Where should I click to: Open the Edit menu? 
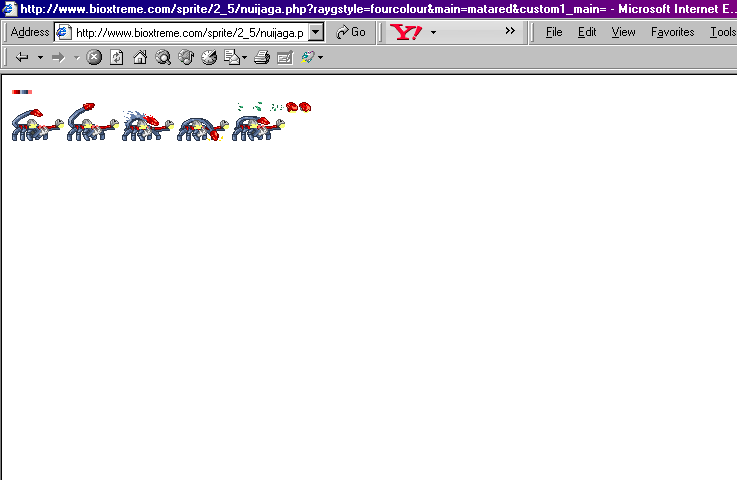pos(587,32)
